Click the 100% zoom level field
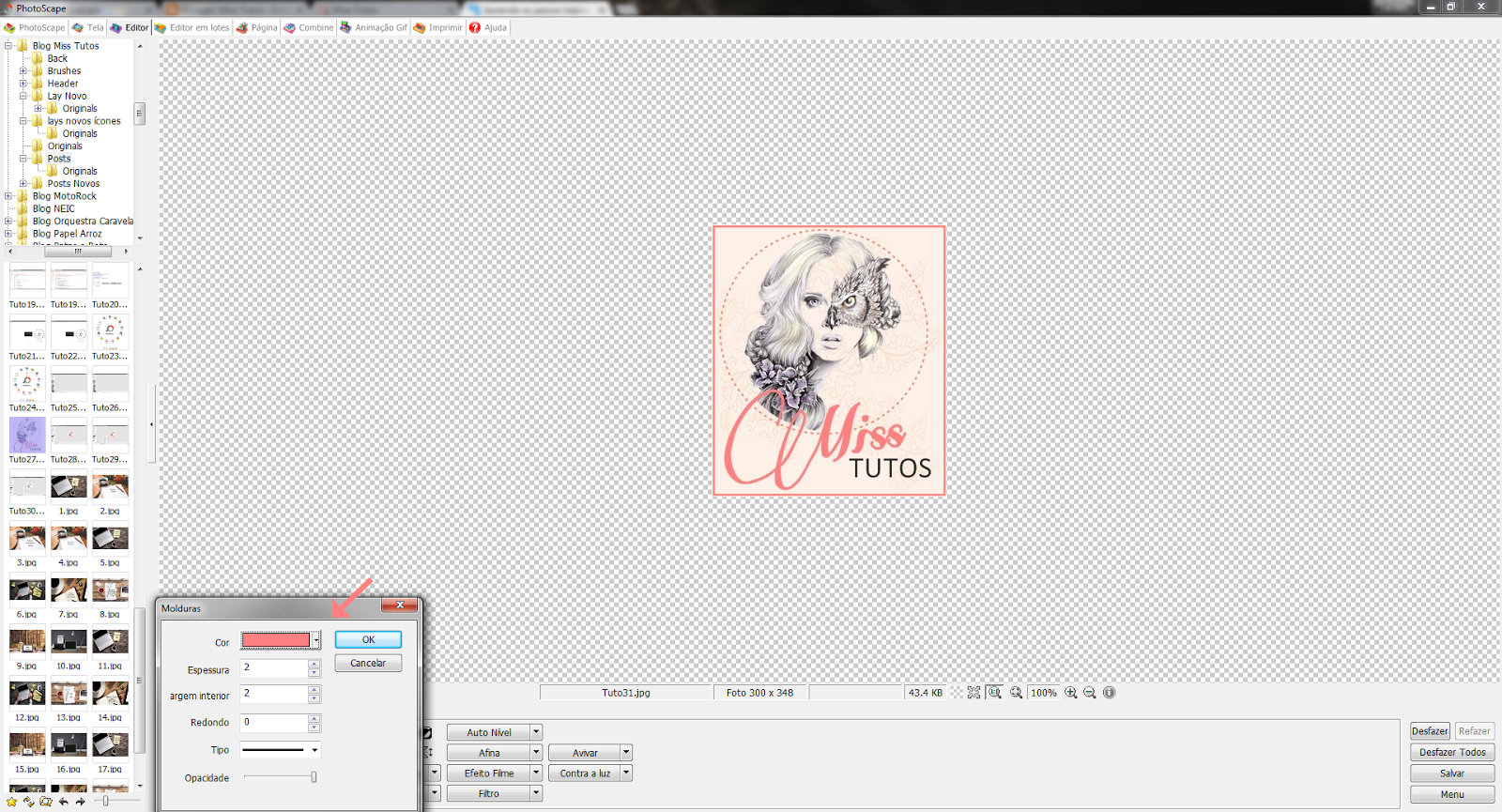This screenshot has height=812, width=1502. 1043,693
